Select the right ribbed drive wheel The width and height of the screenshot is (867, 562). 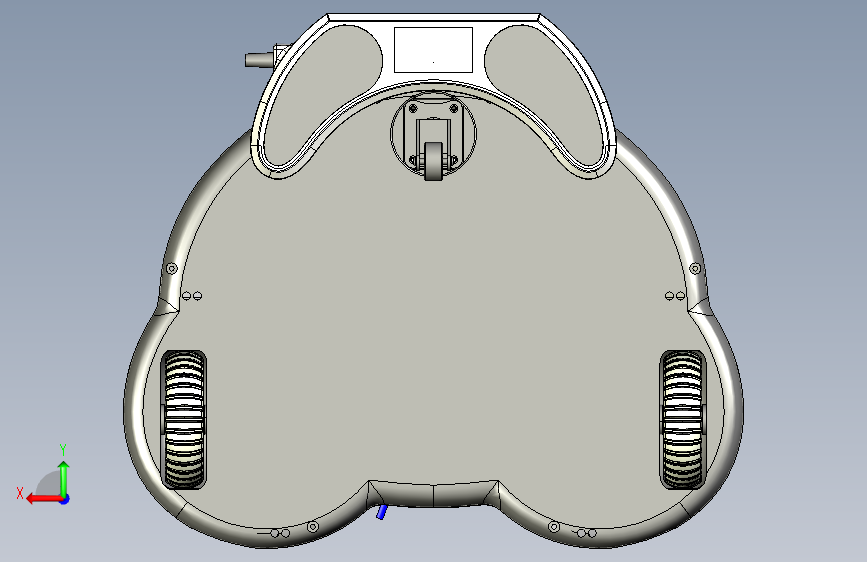point(683,420)
